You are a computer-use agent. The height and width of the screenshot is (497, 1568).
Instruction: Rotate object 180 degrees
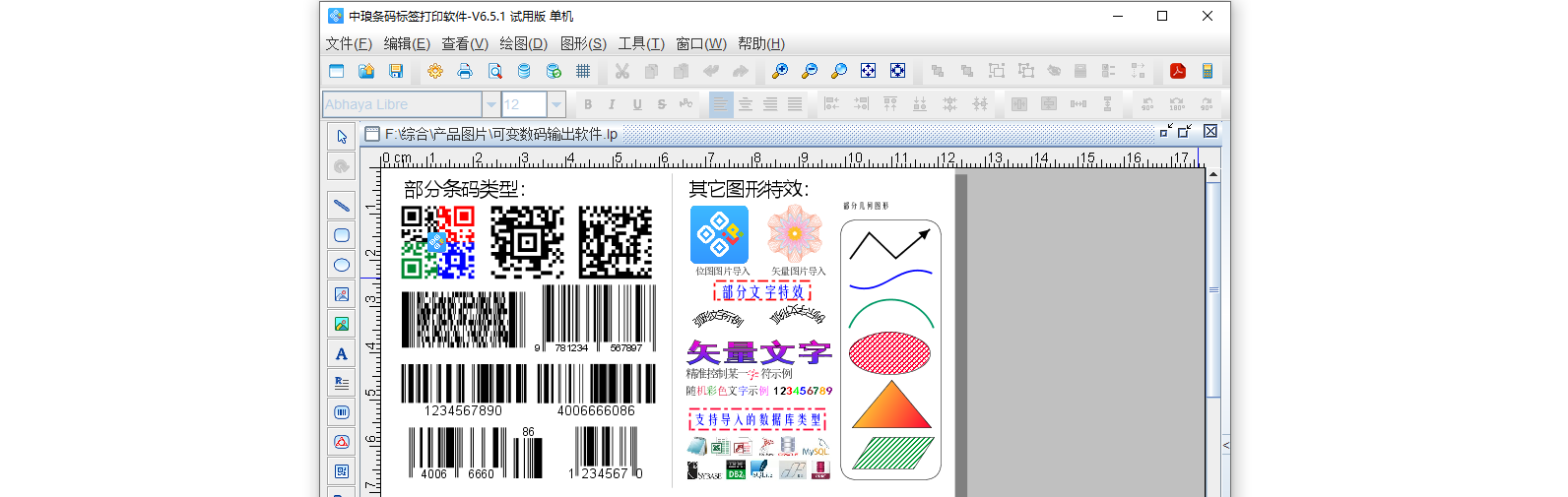pos(1177,104)
